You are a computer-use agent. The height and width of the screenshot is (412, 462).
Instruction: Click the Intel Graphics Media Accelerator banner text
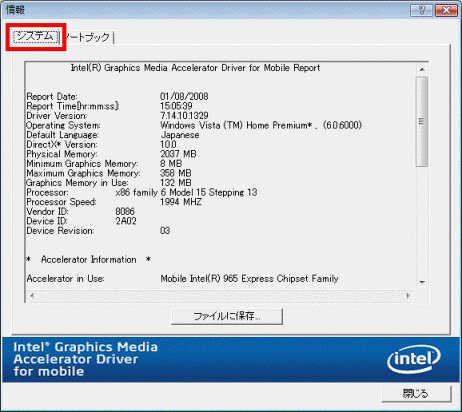(85, 359)
